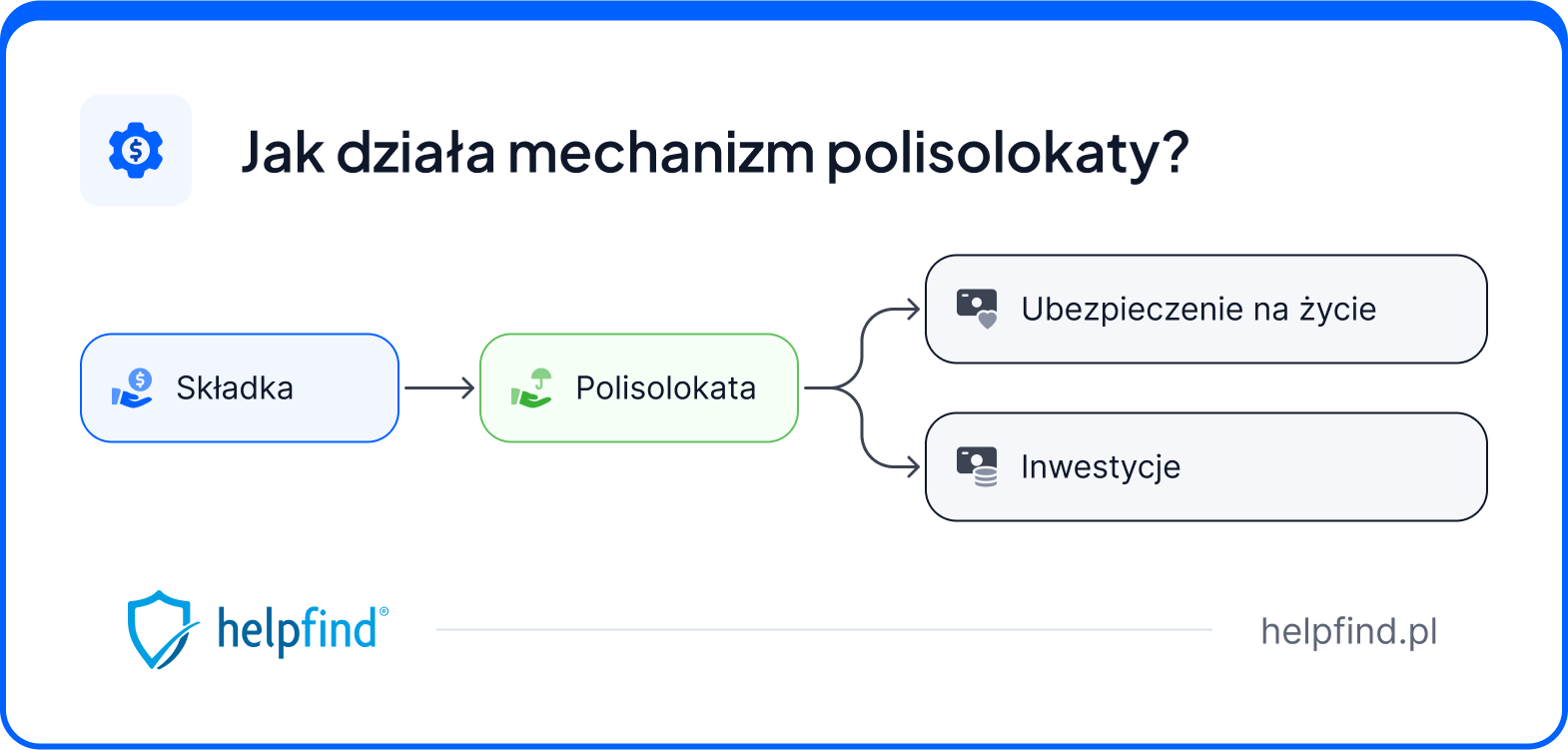This screenshot has height=750, width=1568.
Task: Click the wallet with coins icon
Action: pyautogui.click(x=977, y=466)
